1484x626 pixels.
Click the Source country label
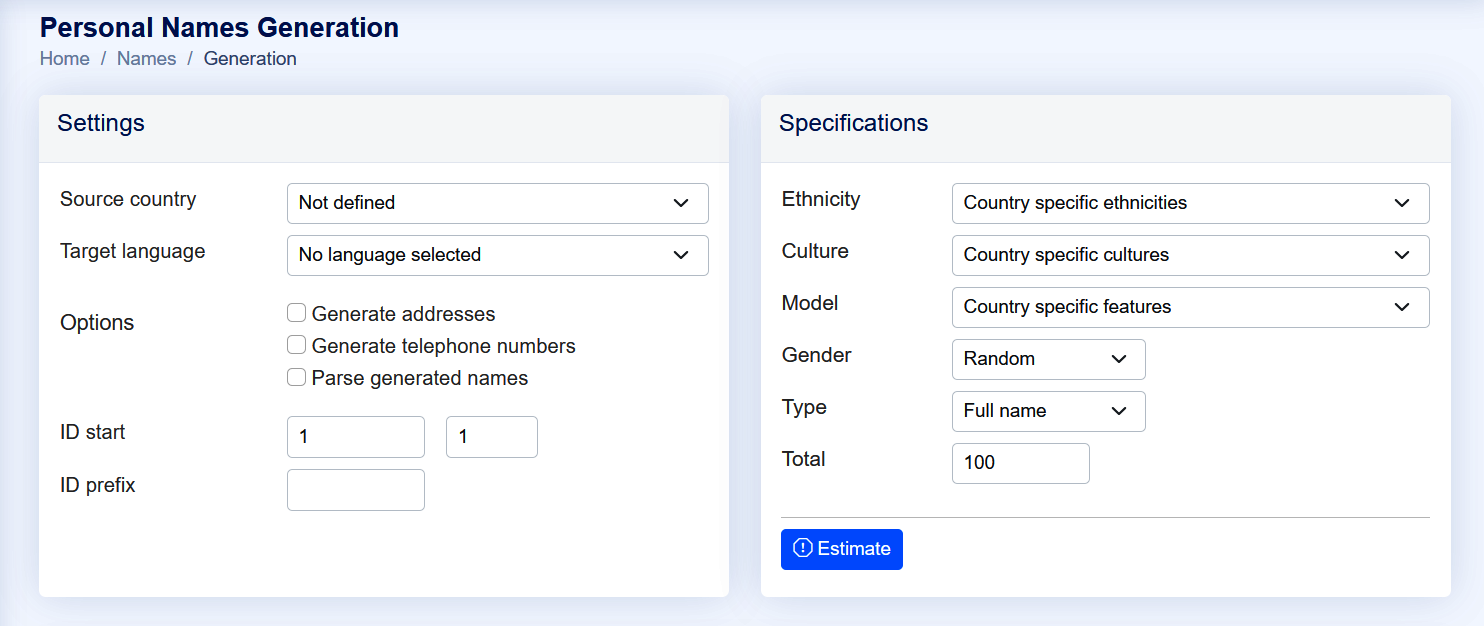click(128, 199)
